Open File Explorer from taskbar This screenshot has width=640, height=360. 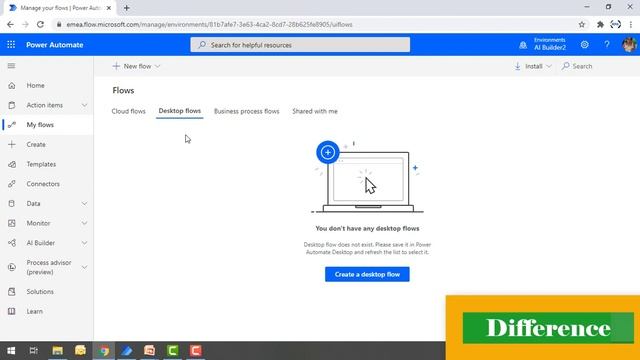click(58, 351)
